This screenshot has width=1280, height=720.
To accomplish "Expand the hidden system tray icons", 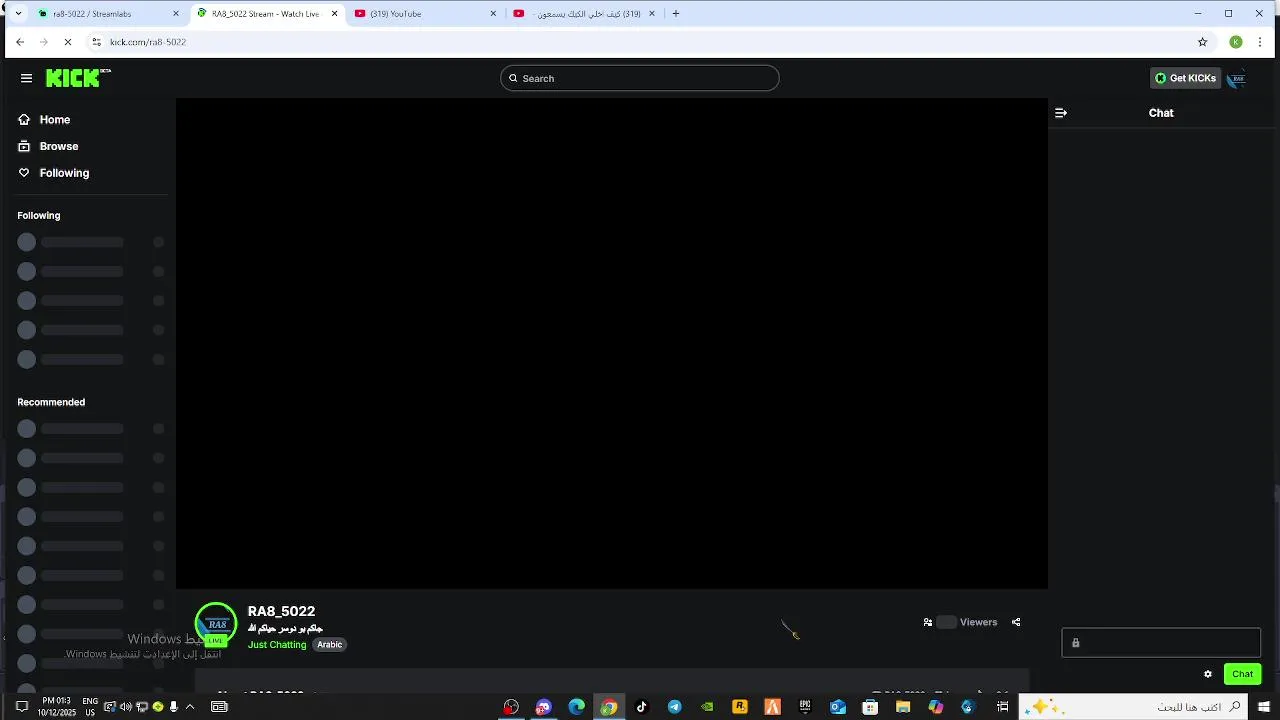I will click(x=190, y=707).
